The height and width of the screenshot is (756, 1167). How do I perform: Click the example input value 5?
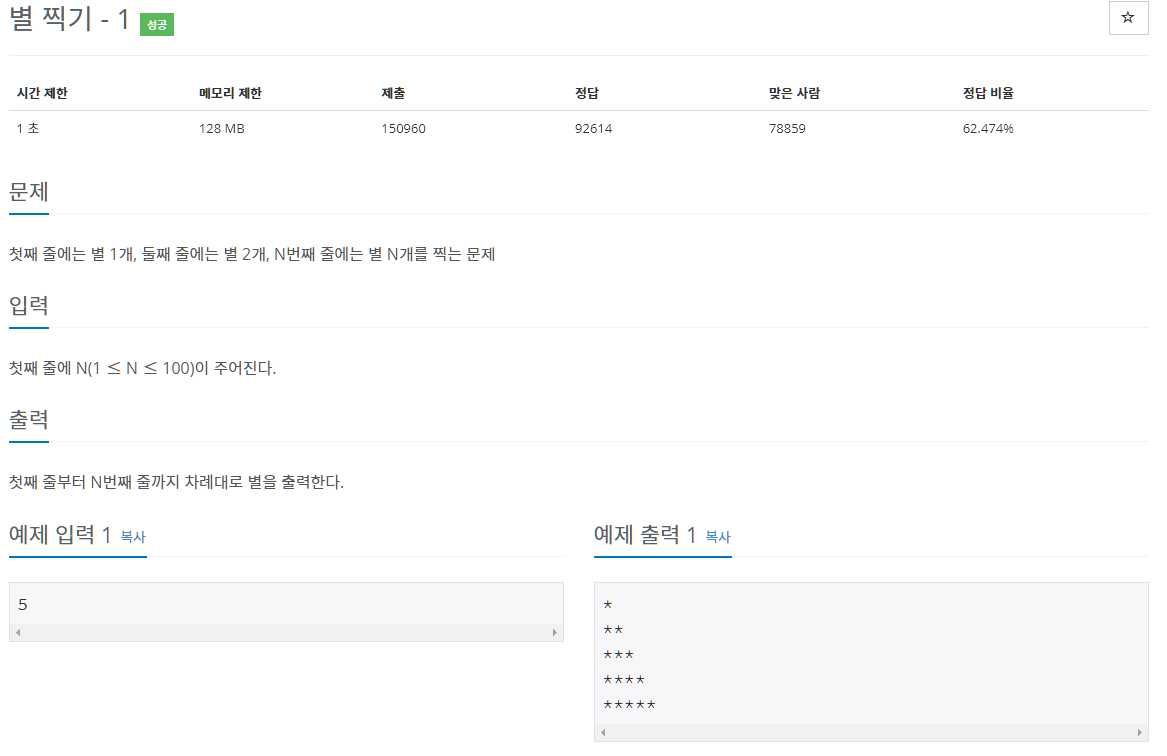[x=23, y=605]
